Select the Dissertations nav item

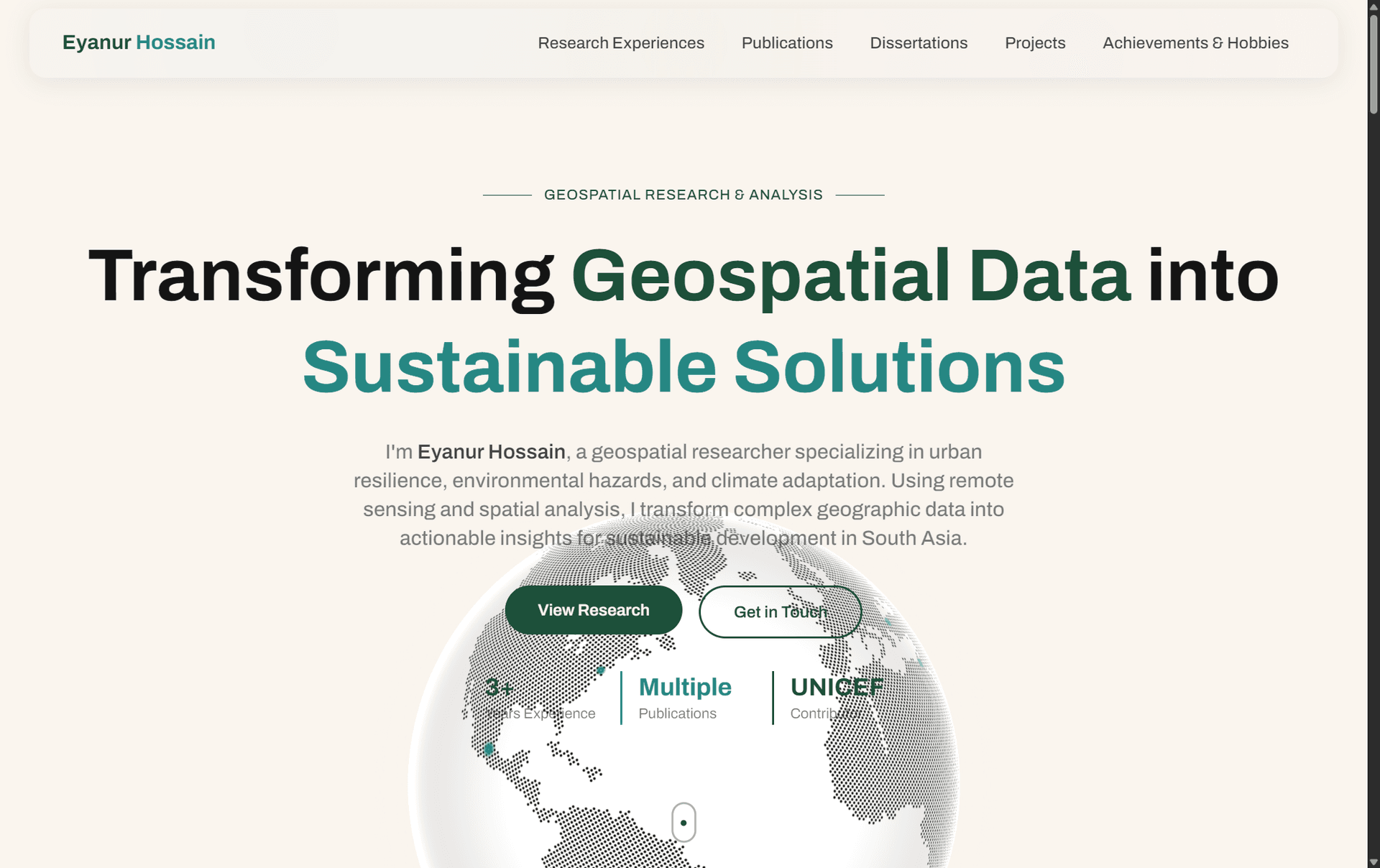point(919,43)
